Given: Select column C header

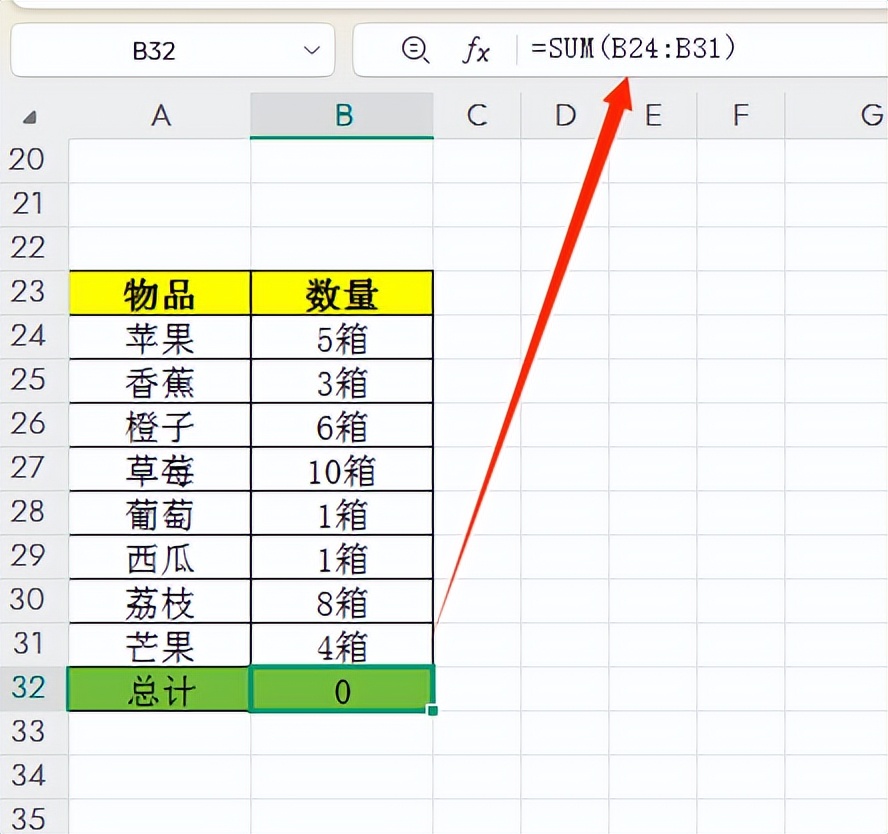Looking at the screenshot, I should tap(477, 116).
